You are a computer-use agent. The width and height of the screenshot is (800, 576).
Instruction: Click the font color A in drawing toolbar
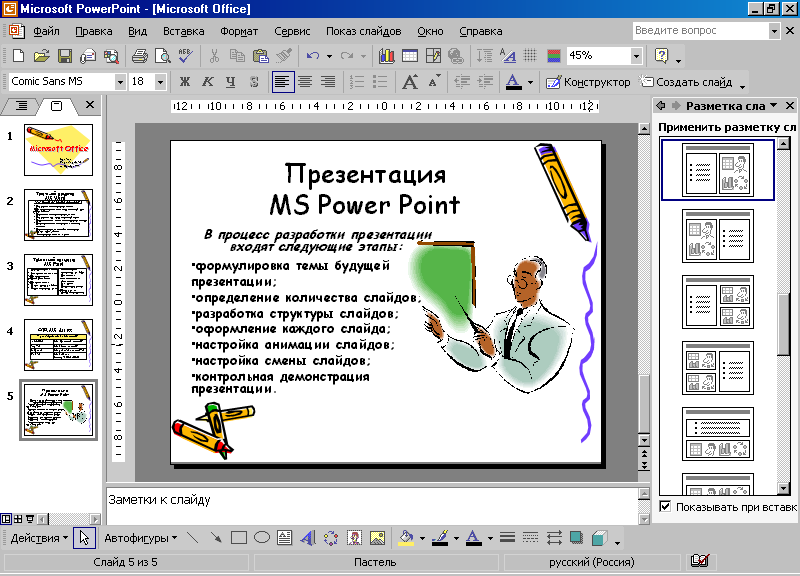tap(474, 538)
